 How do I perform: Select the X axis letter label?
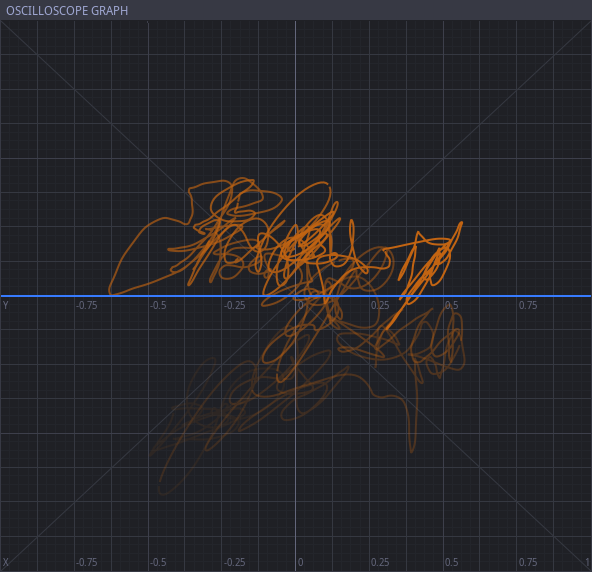click(5, 562)
